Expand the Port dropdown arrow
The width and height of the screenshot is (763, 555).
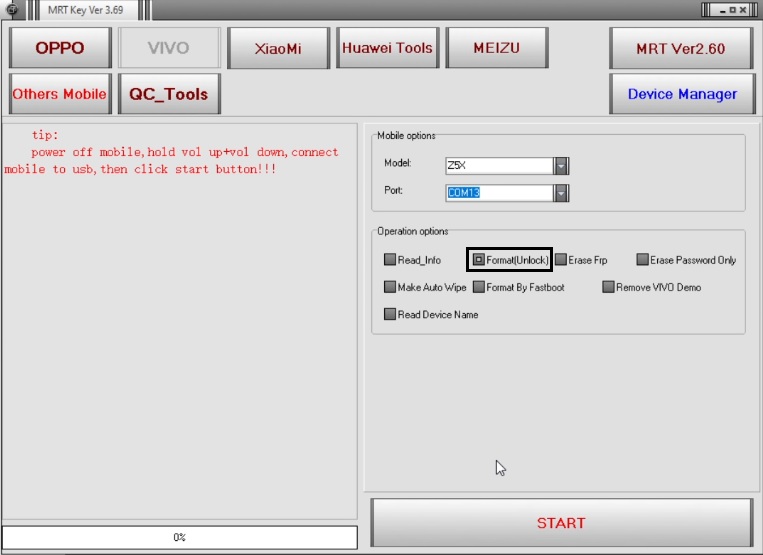coord(561,193)
